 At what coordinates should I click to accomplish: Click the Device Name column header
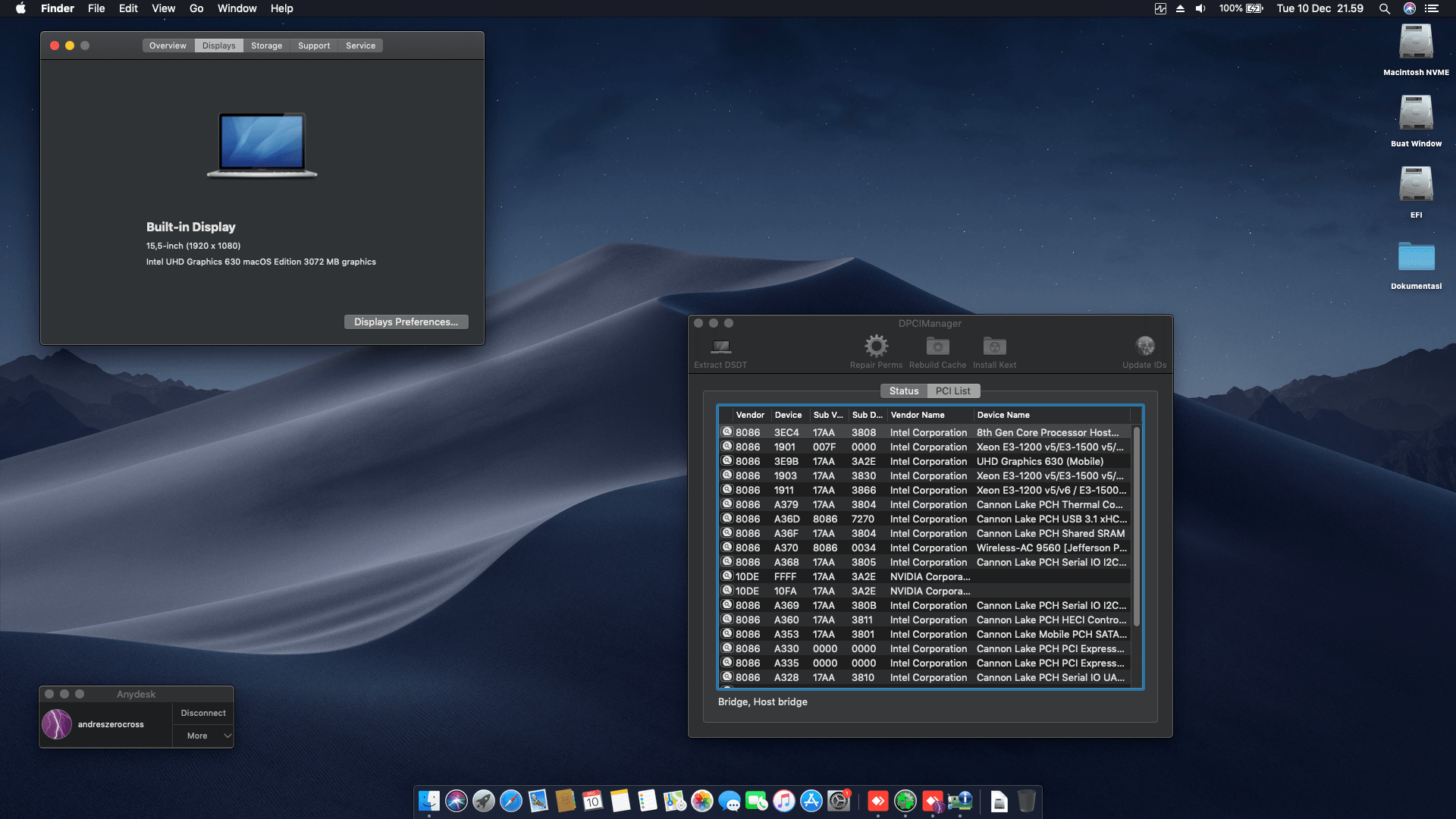tap(1052, 415)
